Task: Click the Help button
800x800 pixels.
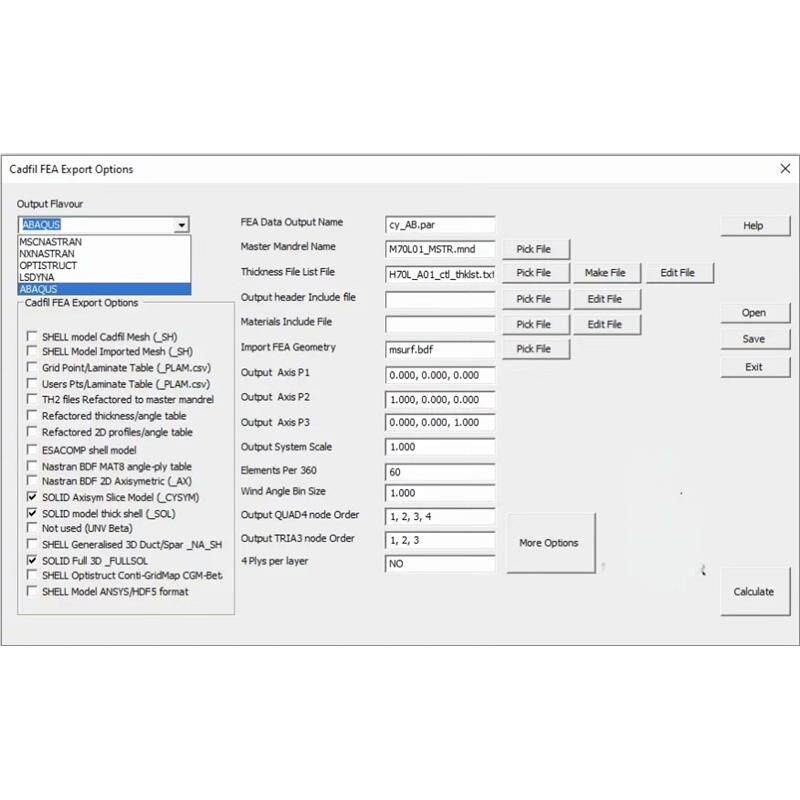Action: [755, 226]
